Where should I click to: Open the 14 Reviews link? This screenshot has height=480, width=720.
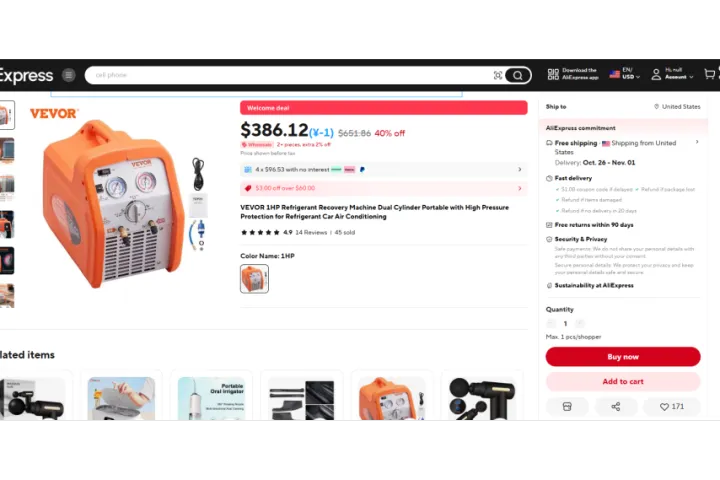(311, 232)
